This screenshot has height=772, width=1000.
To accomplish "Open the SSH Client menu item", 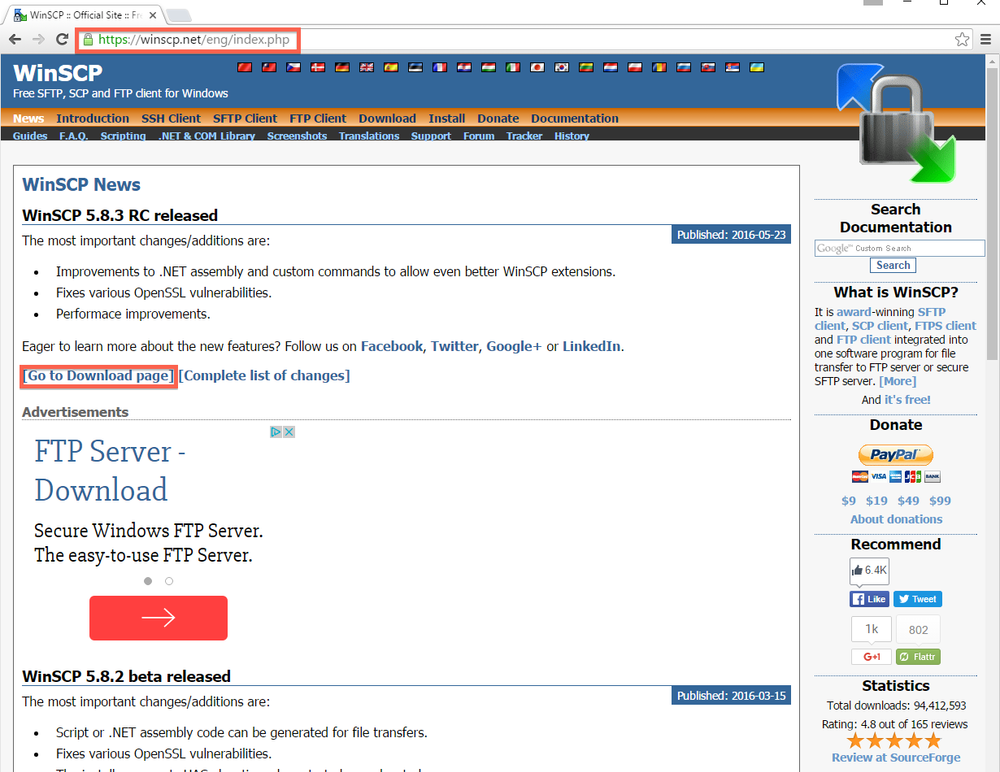I will [x=171, y=119].
